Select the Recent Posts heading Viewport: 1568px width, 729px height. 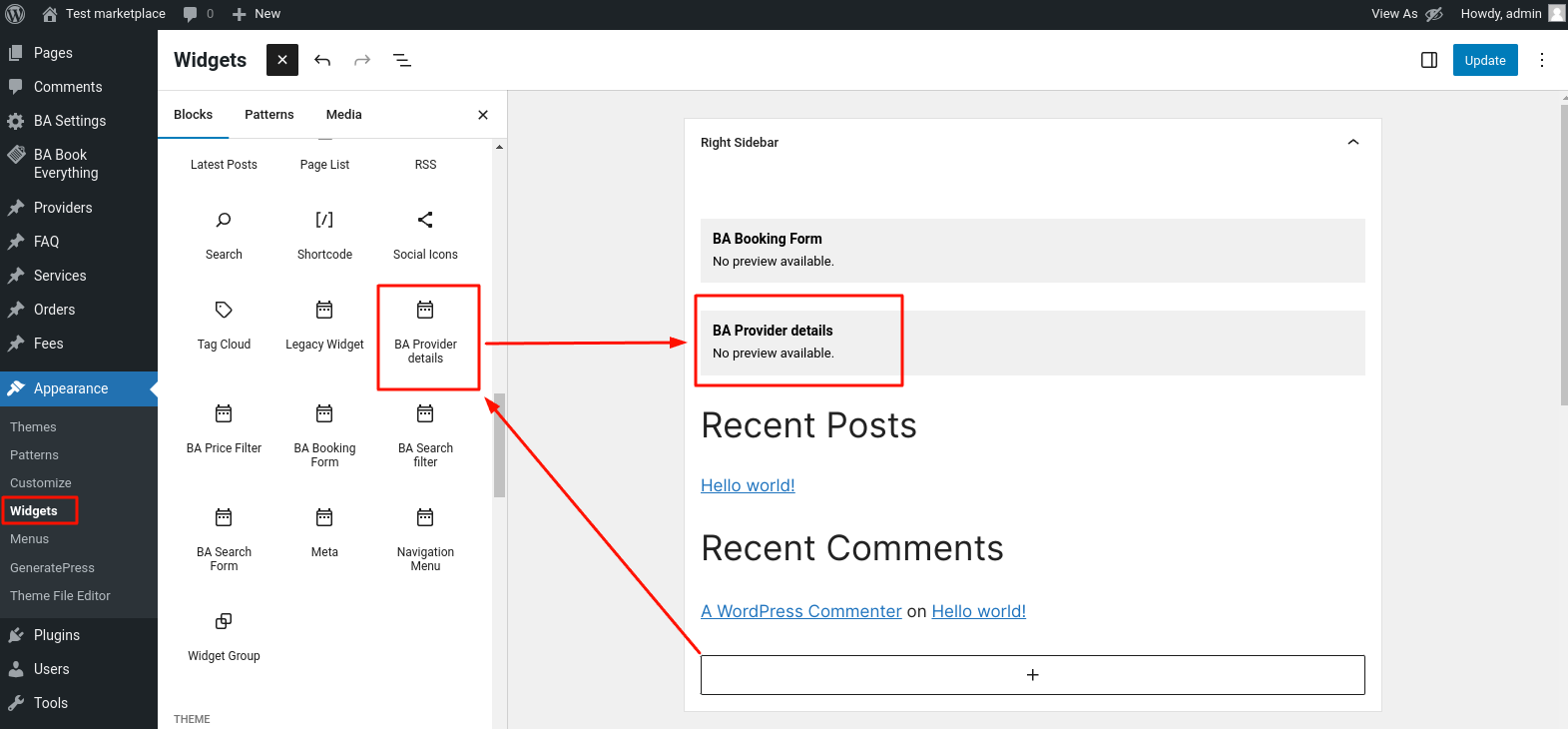point(808,425)
